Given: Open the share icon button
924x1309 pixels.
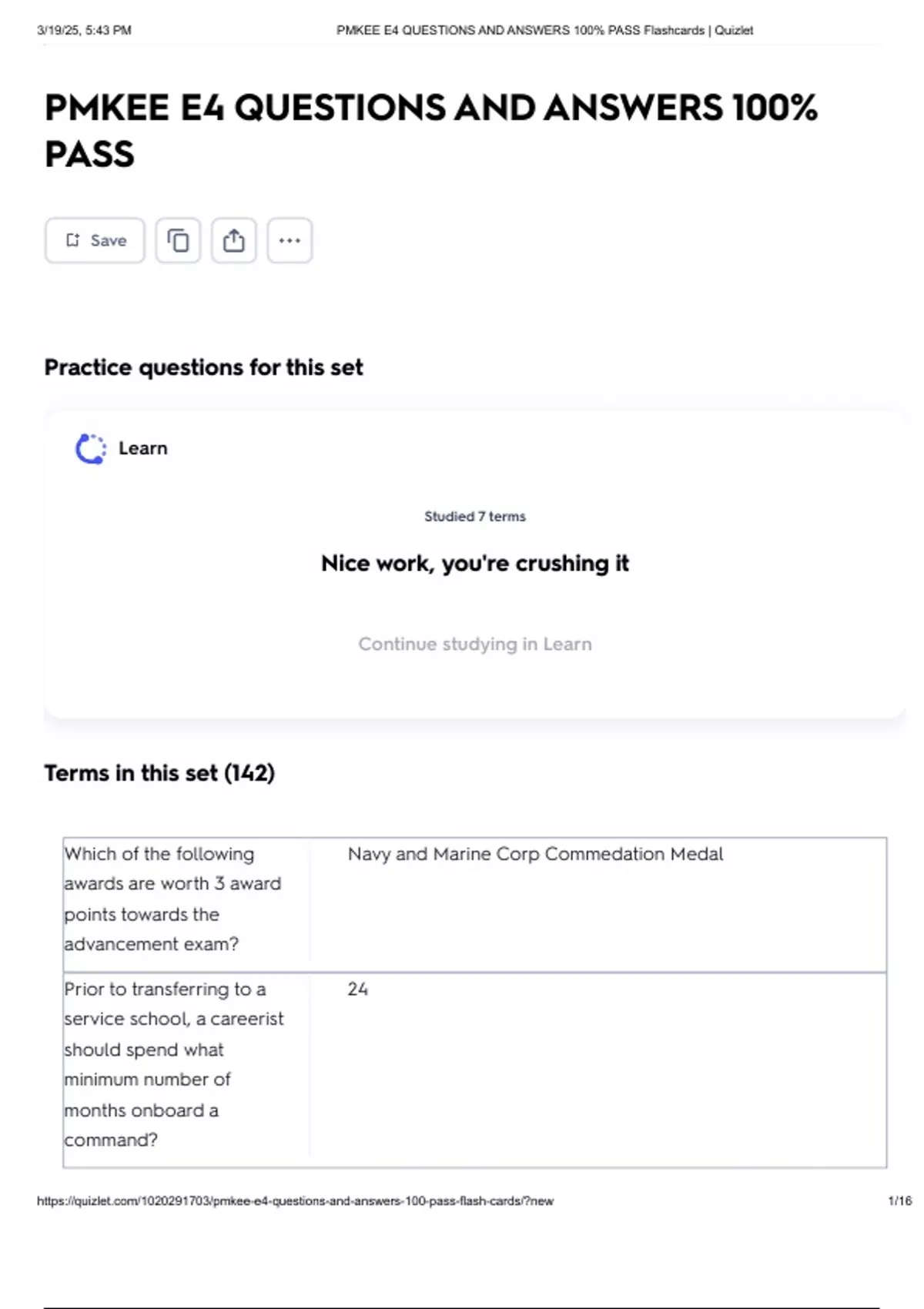Looking at the screenshot, I should tap(234, 240).
